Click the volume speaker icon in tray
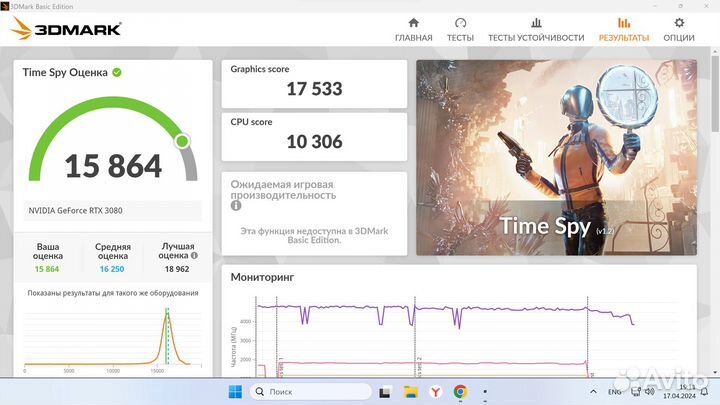 click(x=649, y=392)
